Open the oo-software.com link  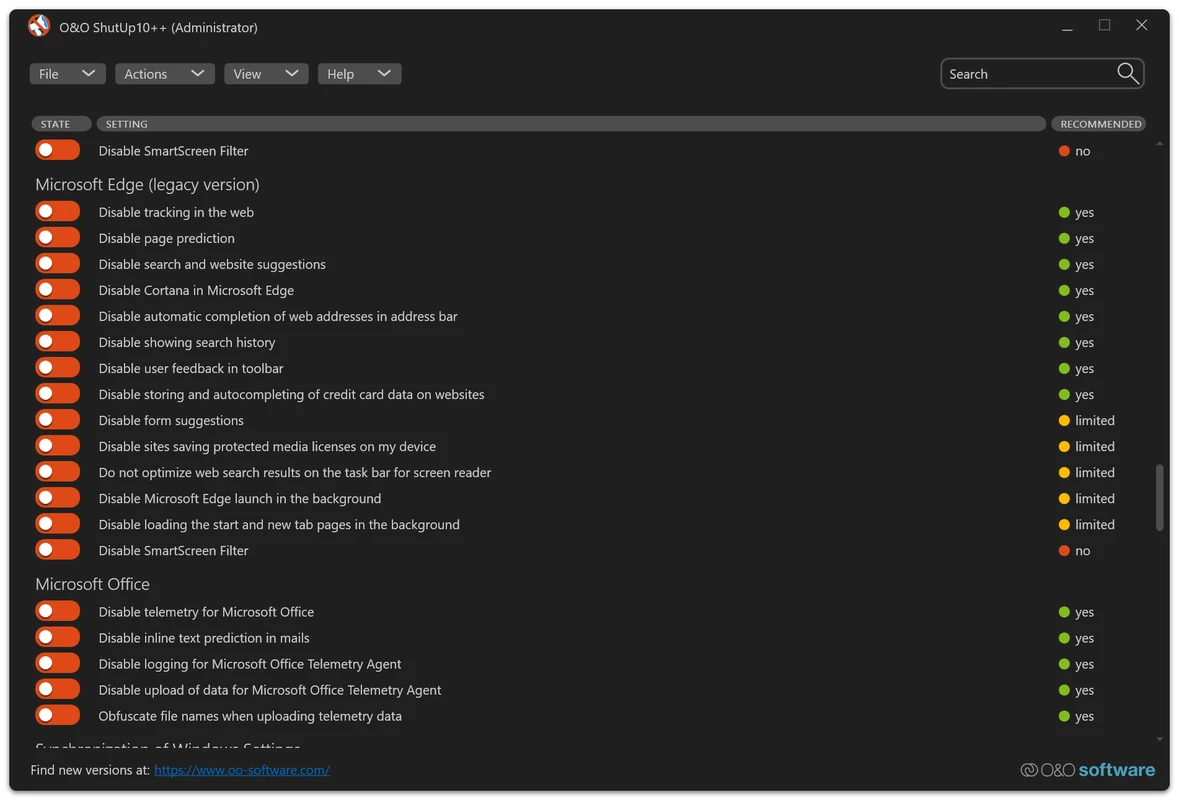(x=242, y=770)
